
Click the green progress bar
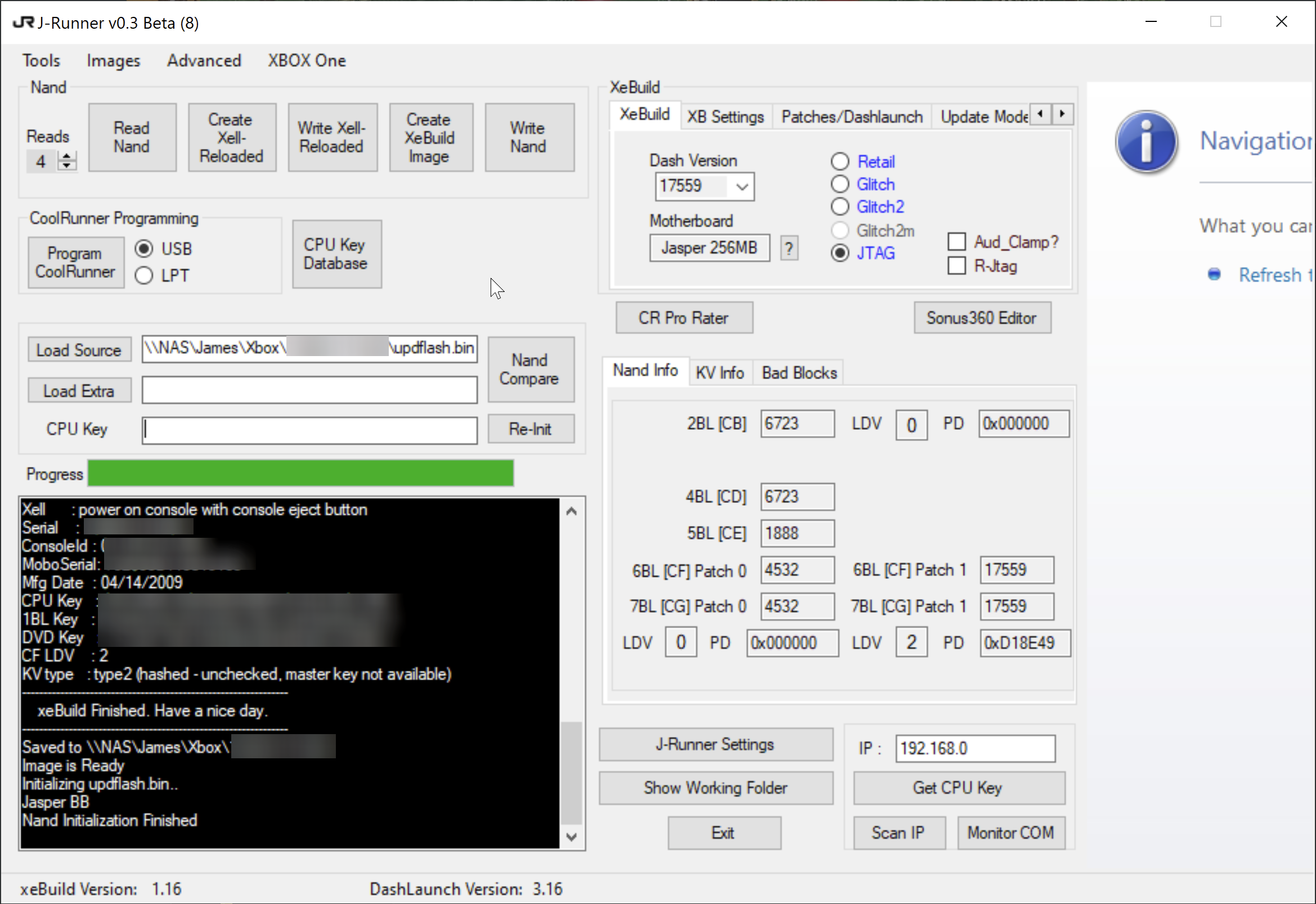click(300, 474)
